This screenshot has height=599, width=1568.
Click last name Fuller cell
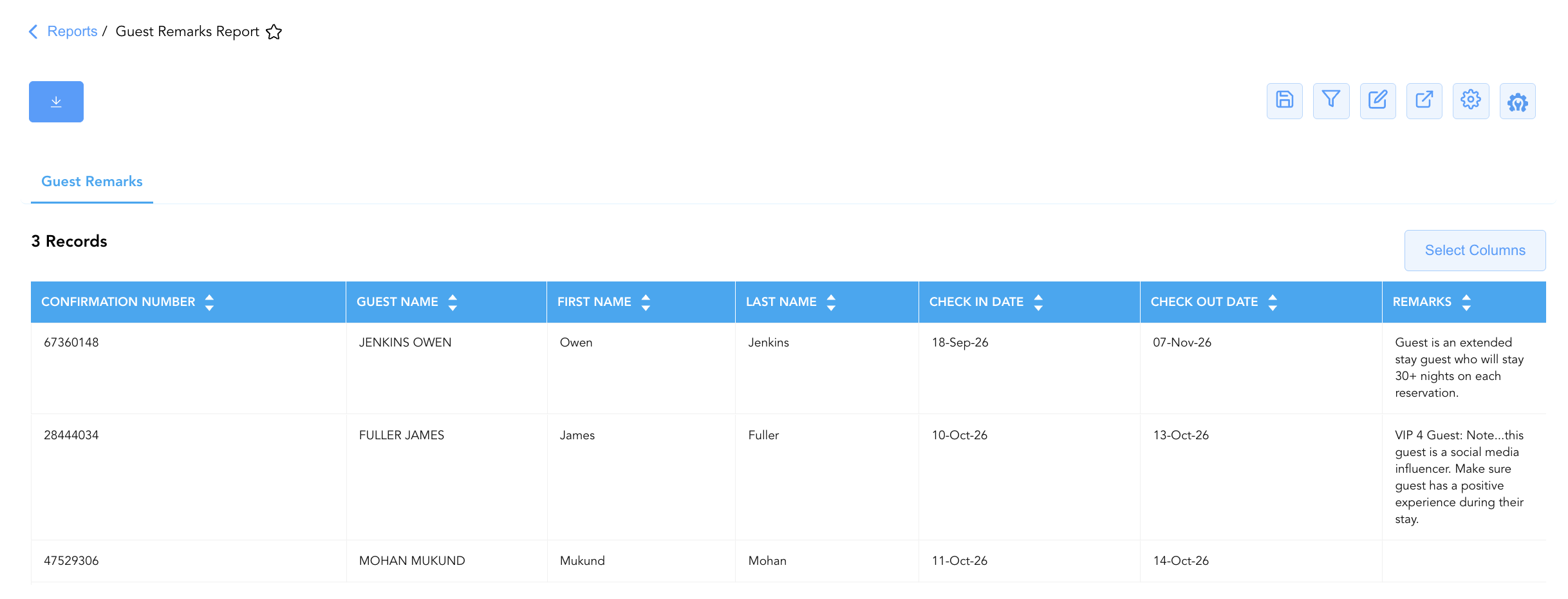763,435
